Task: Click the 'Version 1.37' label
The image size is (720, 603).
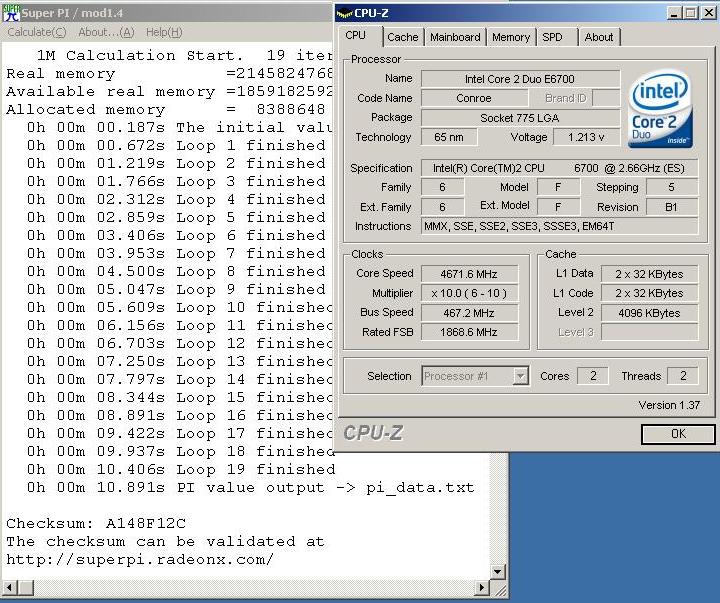Action: (x=669, y=406)
